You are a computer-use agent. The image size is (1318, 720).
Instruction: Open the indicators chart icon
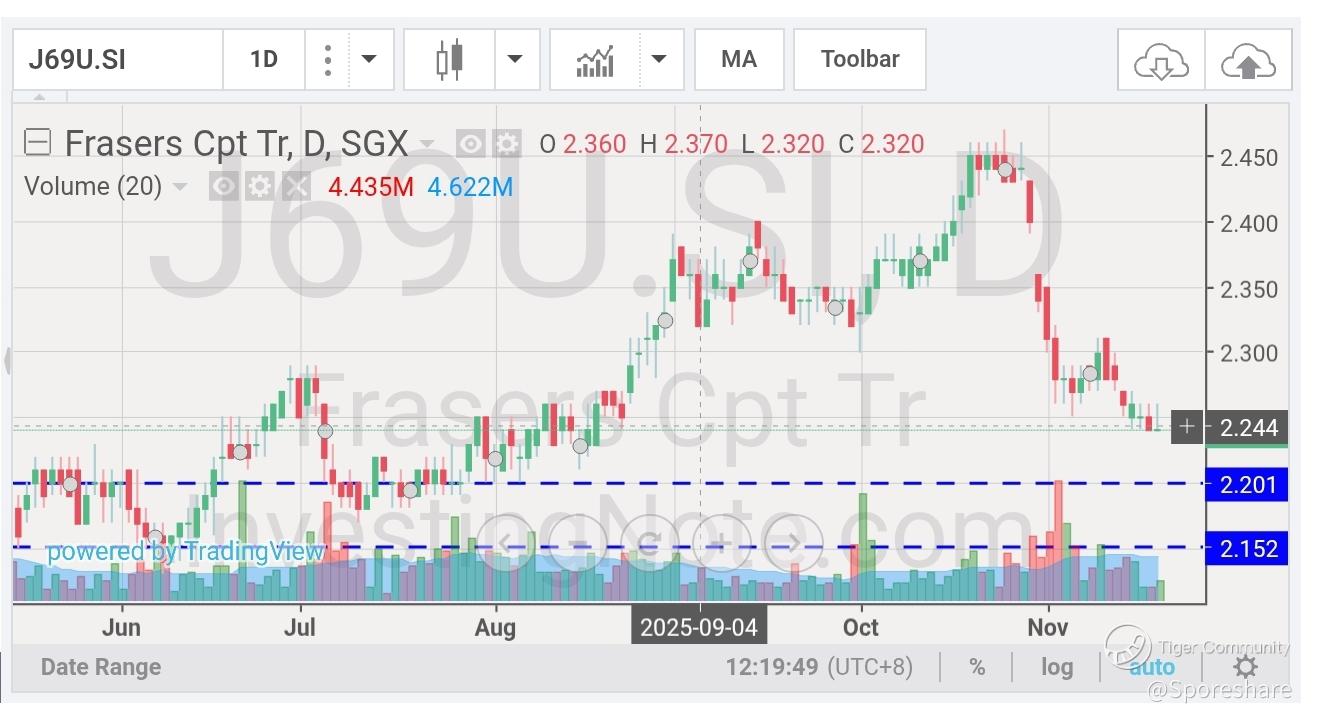coord(595,60)
